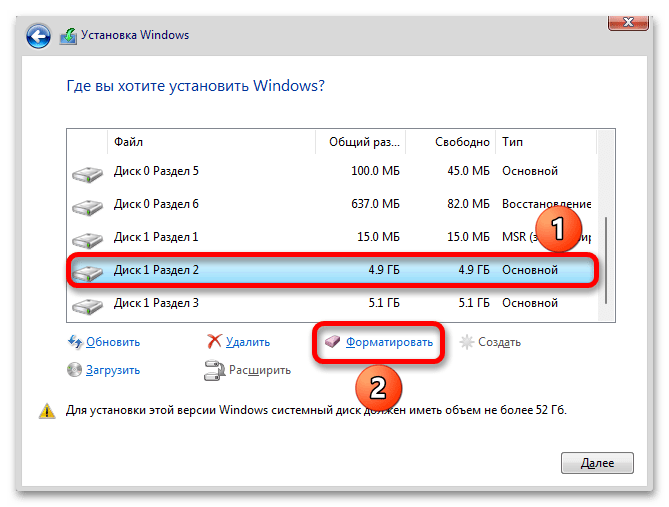Screen dimensions: 669x507
Task: Open the Обновить link
Action: point(113,342)
